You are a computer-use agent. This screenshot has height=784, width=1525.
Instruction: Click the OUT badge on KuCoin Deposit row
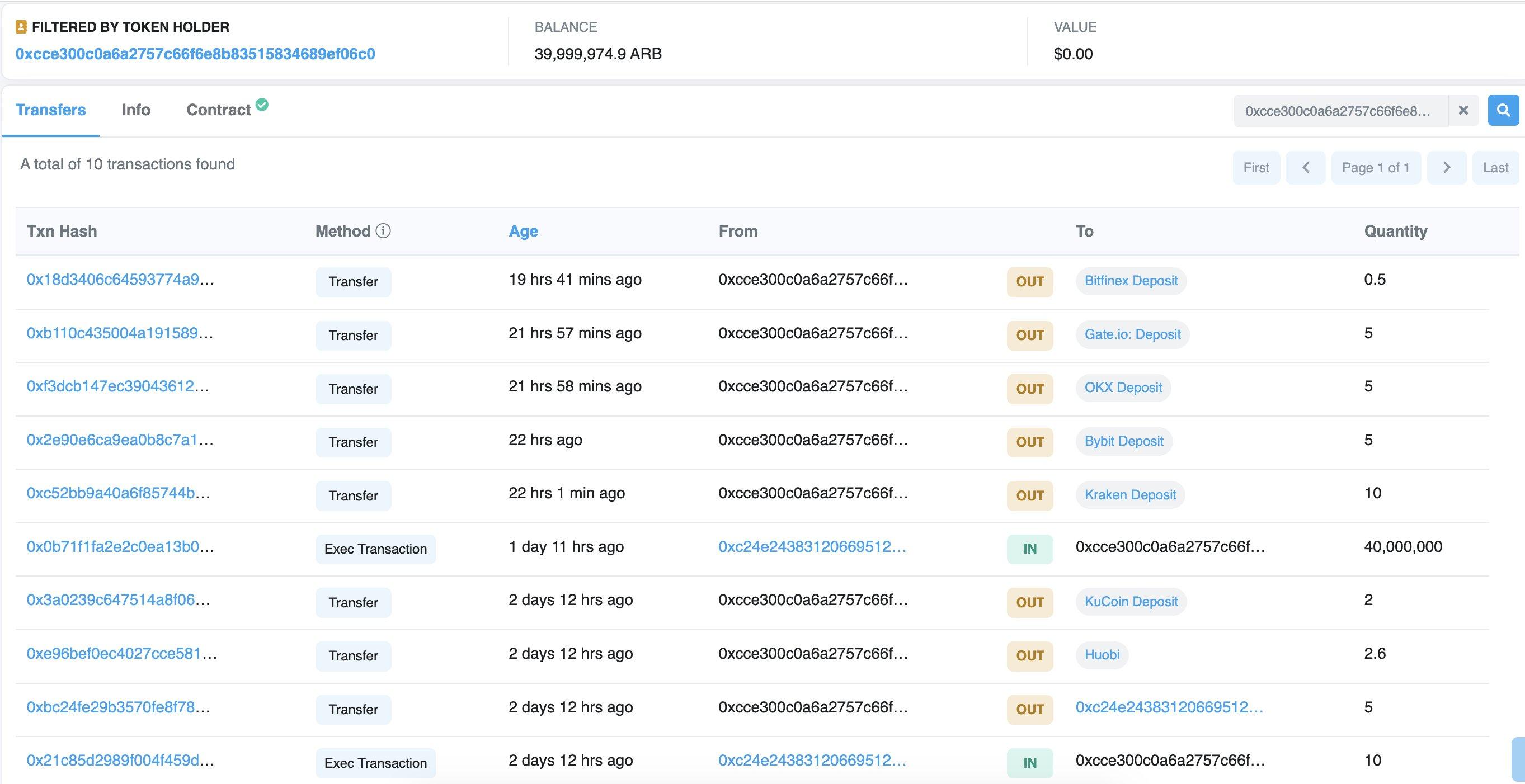[x=1028, y=601]
